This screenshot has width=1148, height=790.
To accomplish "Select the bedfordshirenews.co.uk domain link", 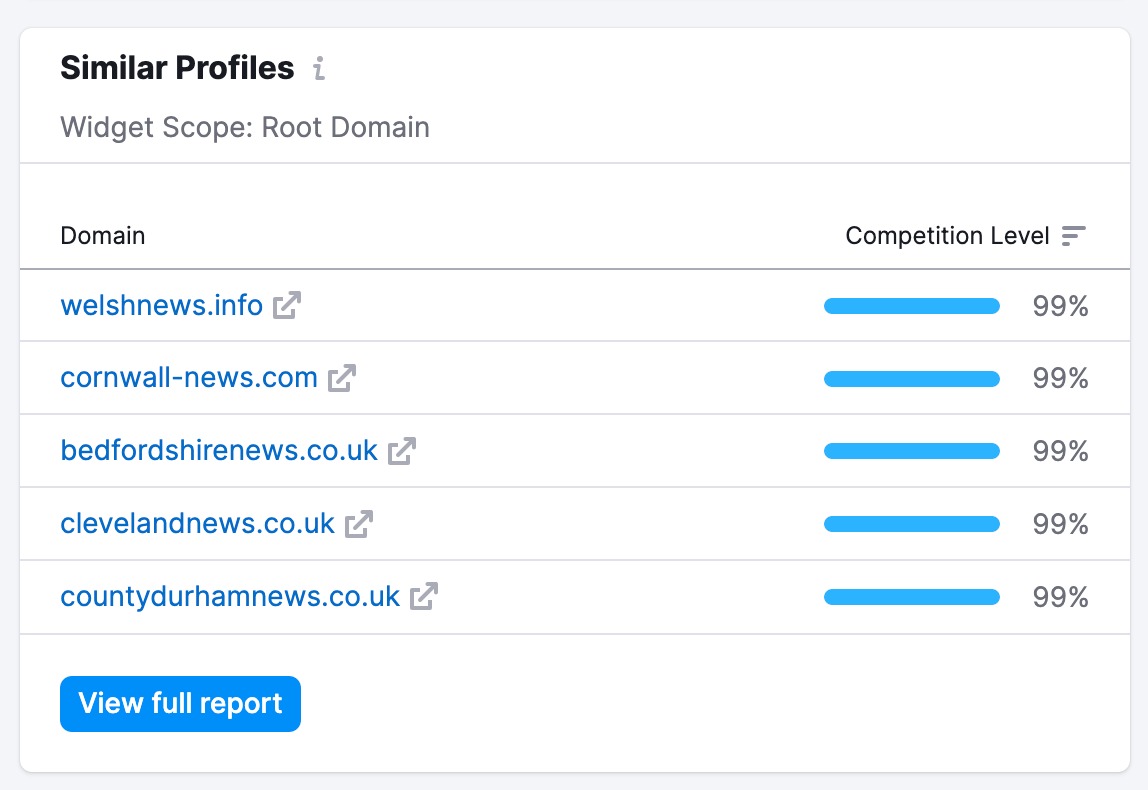I will tap(220, 450).
